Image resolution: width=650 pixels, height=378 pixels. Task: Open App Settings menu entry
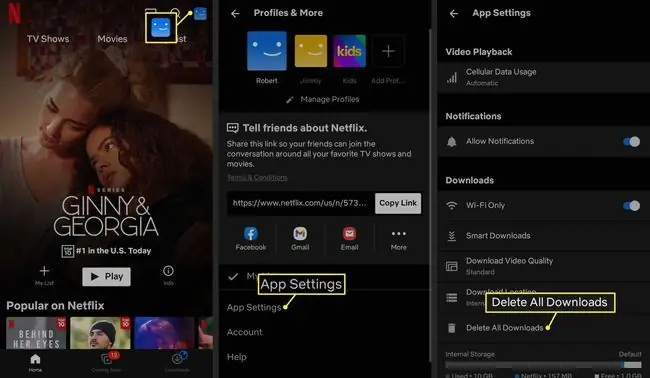click(x=254, y=308)
